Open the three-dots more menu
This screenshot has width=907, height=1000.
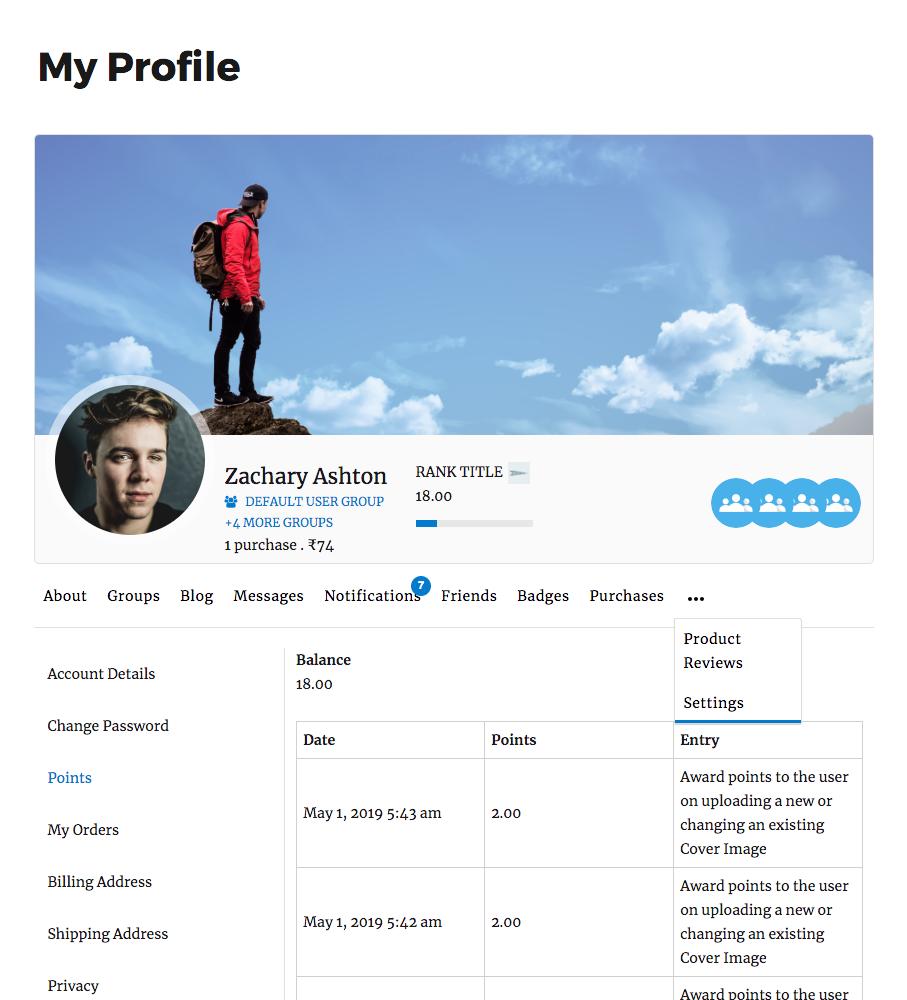pyautogui.click(x=696, y=598)
